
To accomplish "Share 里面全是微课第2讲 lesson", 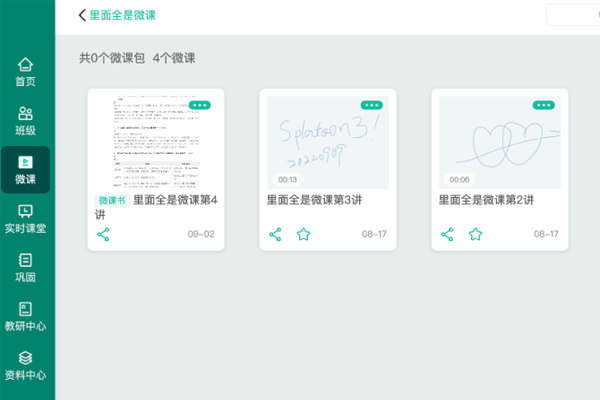I will tap(447, 234).
